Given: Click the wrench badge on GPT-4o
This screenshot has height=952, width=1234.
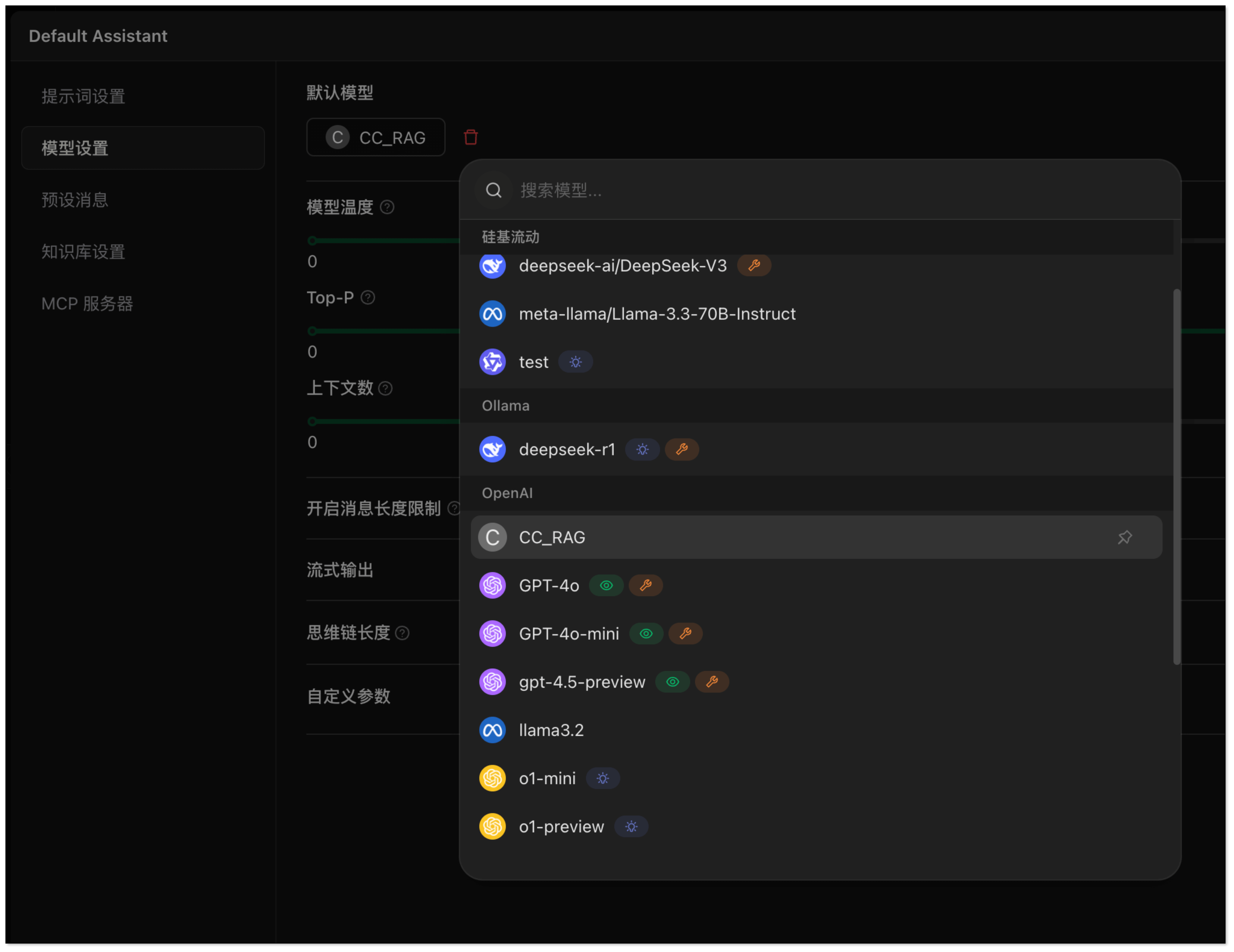Looking at the screenshot, I should tap(646, 586).
